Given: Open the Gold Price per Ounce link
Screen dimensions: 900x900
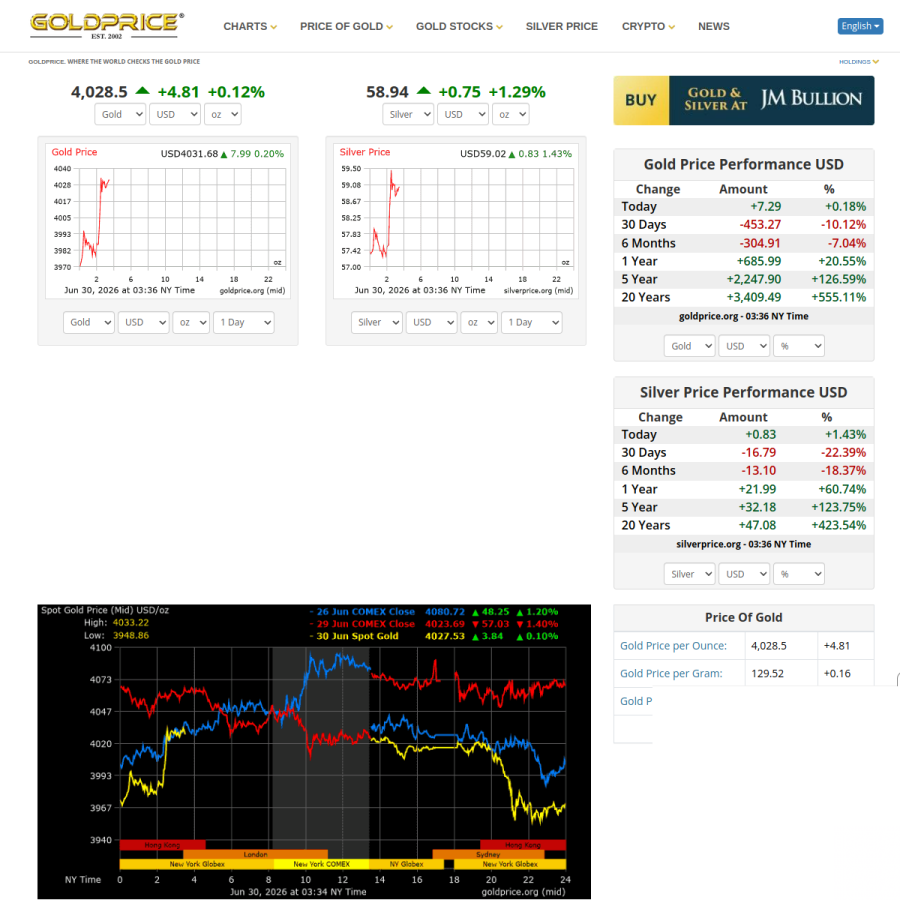Looking at the screenshot, I should point(673,646).
